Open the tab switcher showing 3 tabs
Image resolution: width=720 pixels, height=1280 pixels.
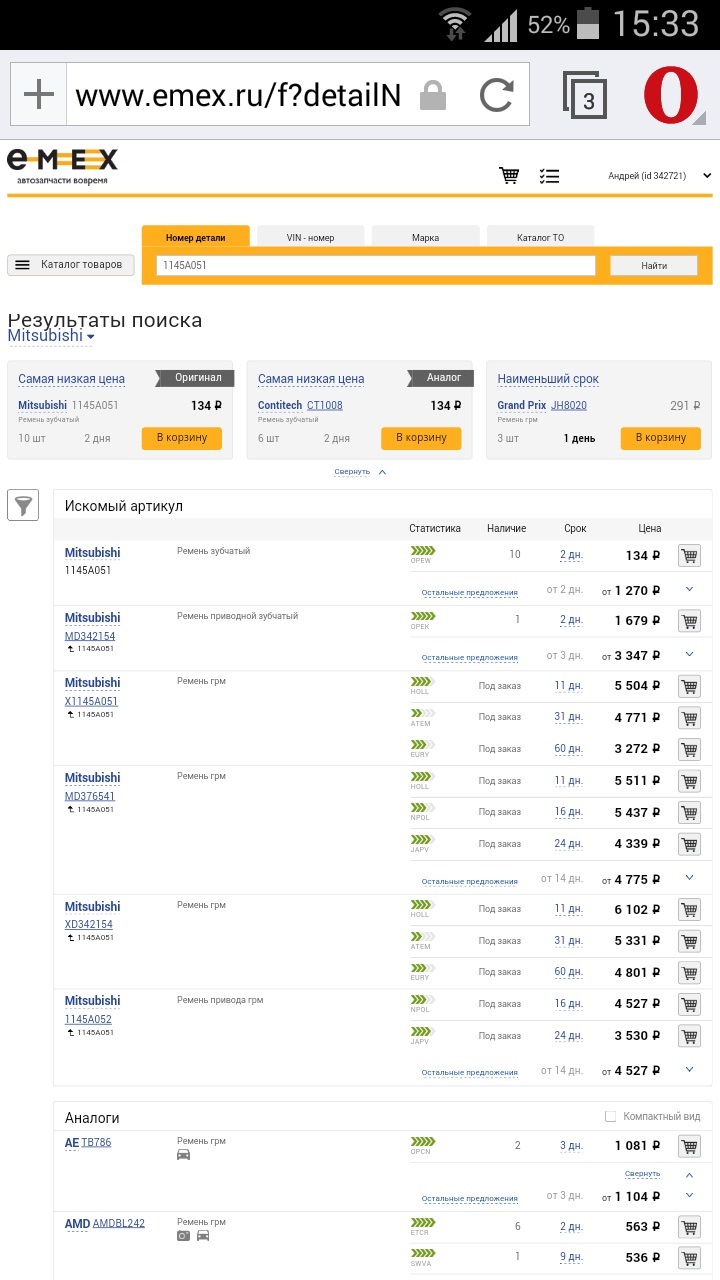coord(585,97)
